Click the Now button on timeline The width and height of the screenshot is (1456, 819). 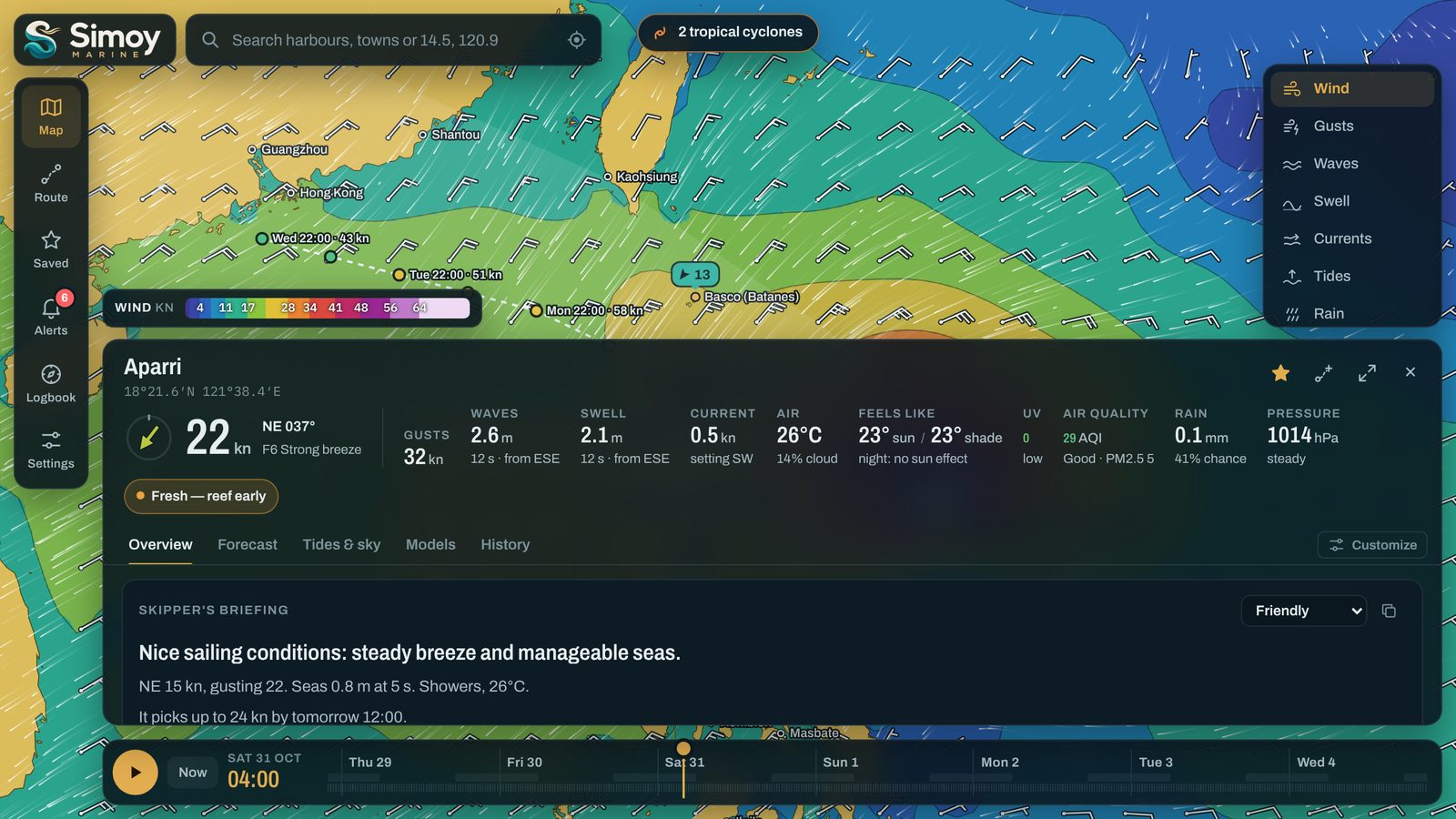click(192, 772)
